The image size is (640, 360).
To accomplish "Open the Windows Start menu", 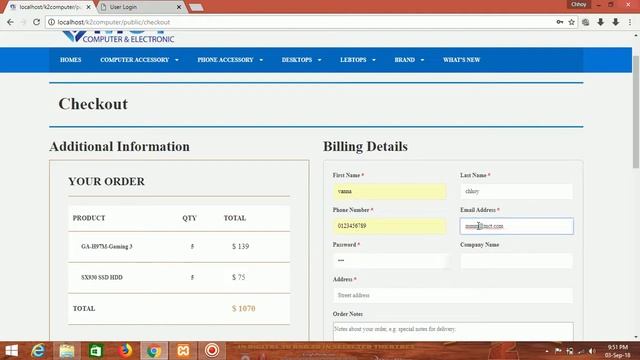I will pyautogui.click(x=11, y=351).
